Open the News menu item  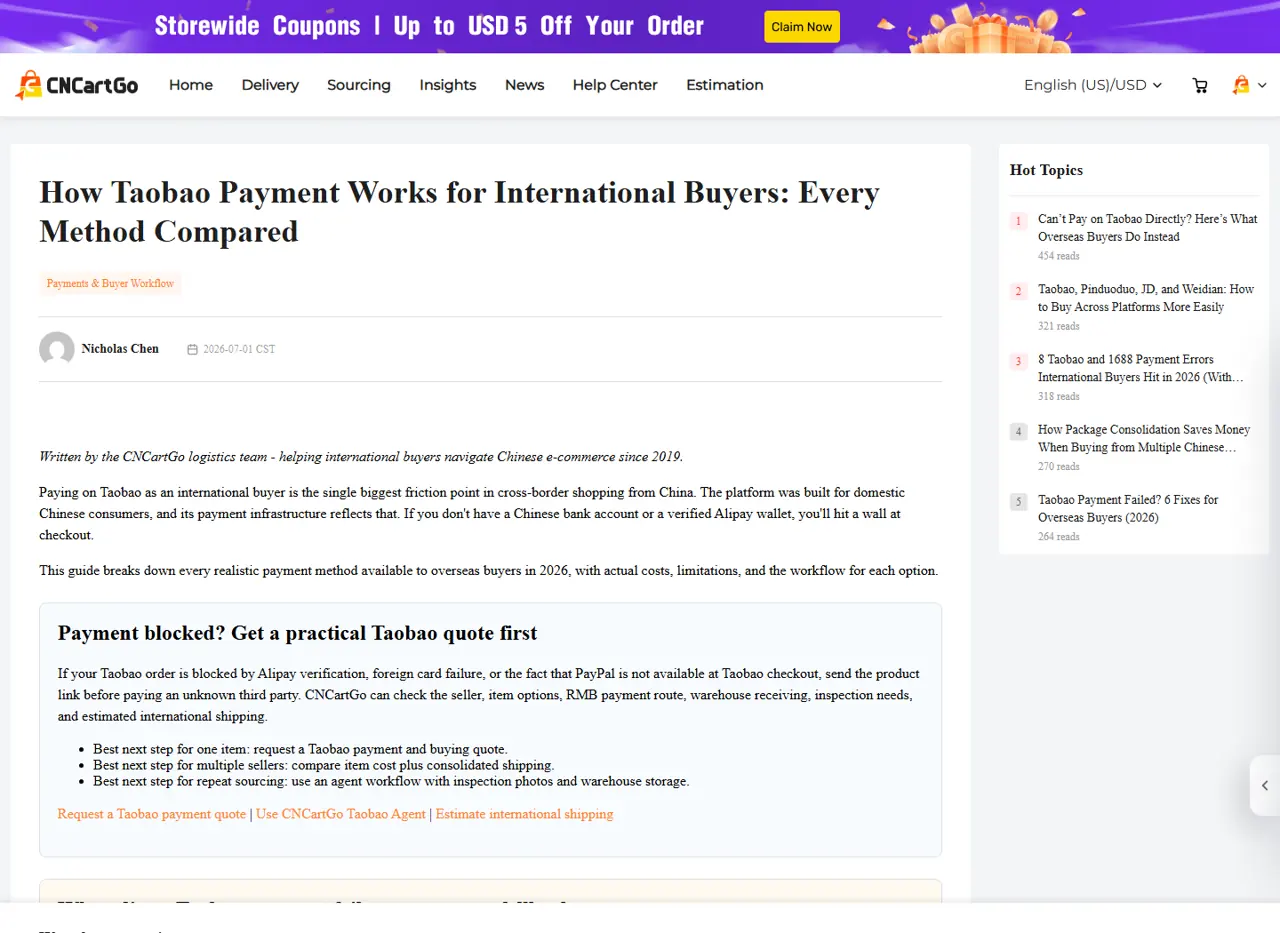click(525, 85)
